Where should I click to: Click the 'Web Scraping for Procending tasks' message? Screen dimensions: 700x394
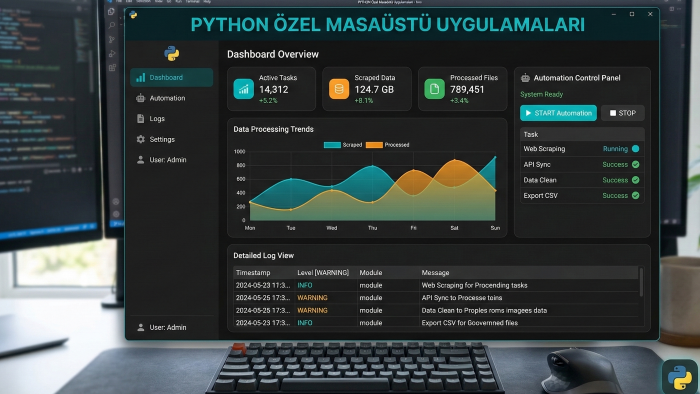click(475, 286)
